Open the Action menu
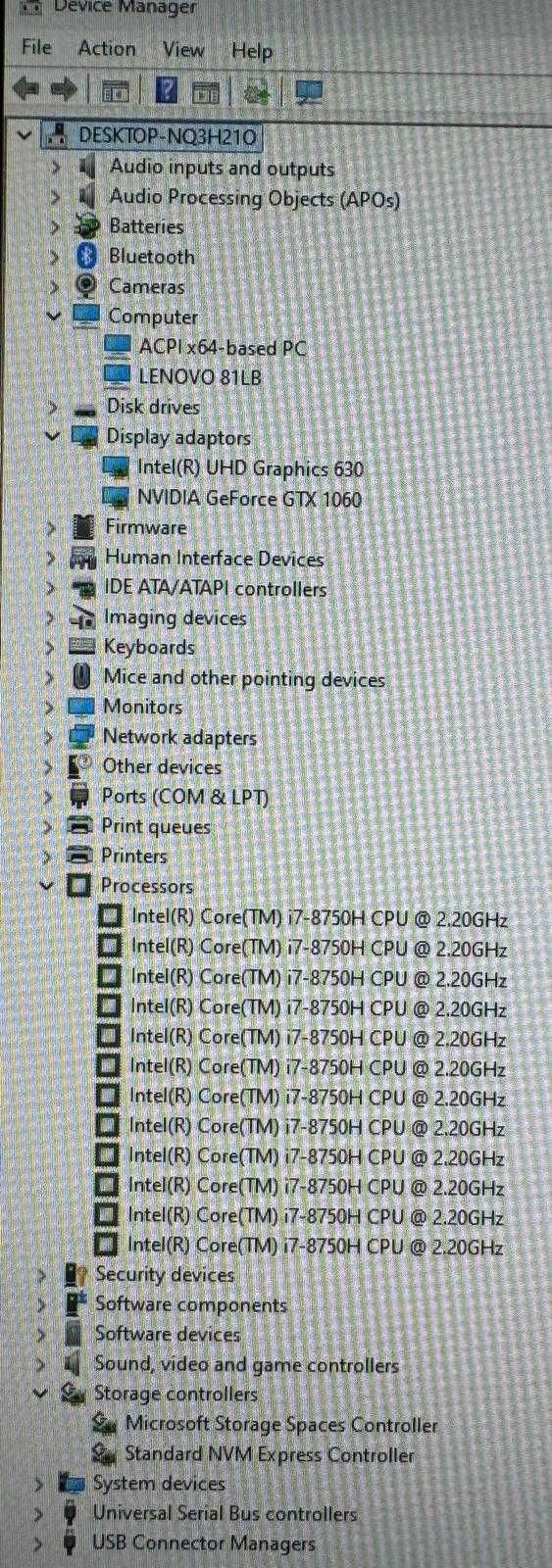The height and width of the screenshot is (1568, 552). [107, 48]
